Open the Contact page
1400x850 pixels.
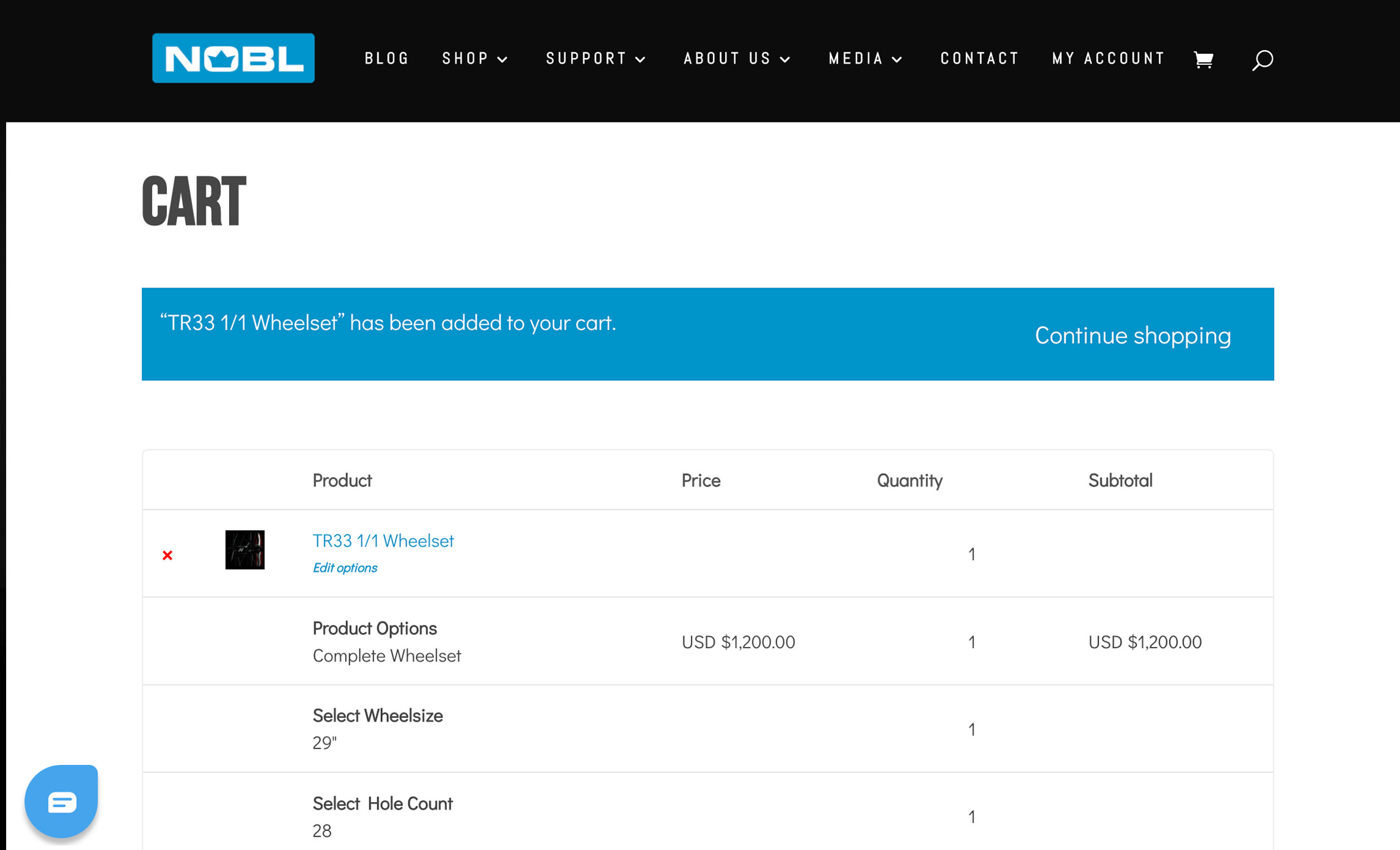point(980,59)
